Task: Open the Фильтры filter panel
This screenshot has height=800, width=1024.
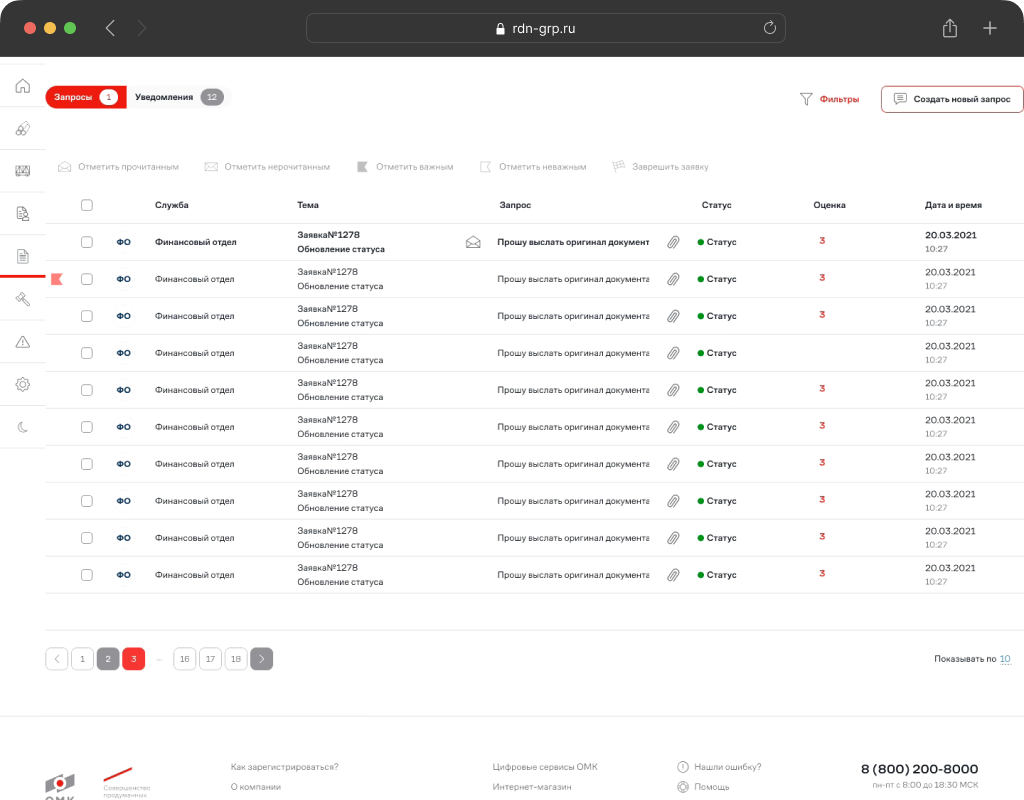Action: (829, 99)
